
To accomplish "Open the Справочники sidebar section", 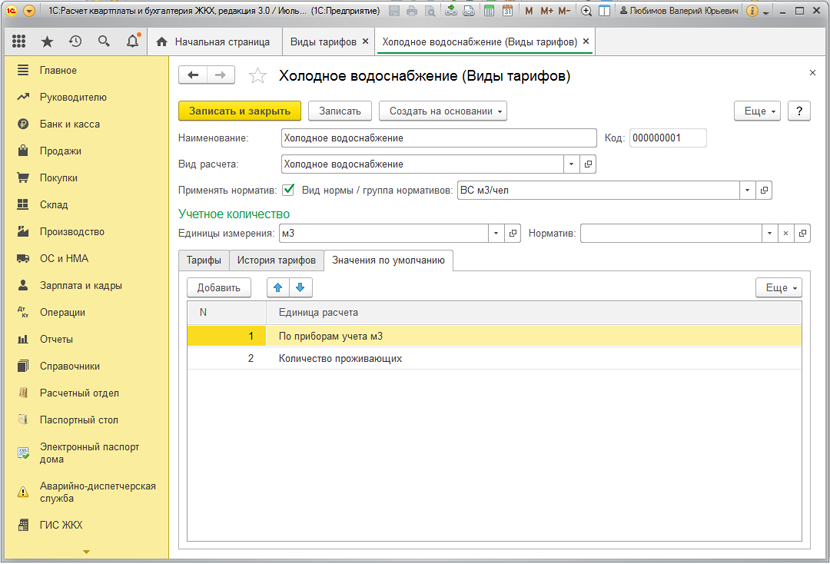I will (69, 366).
